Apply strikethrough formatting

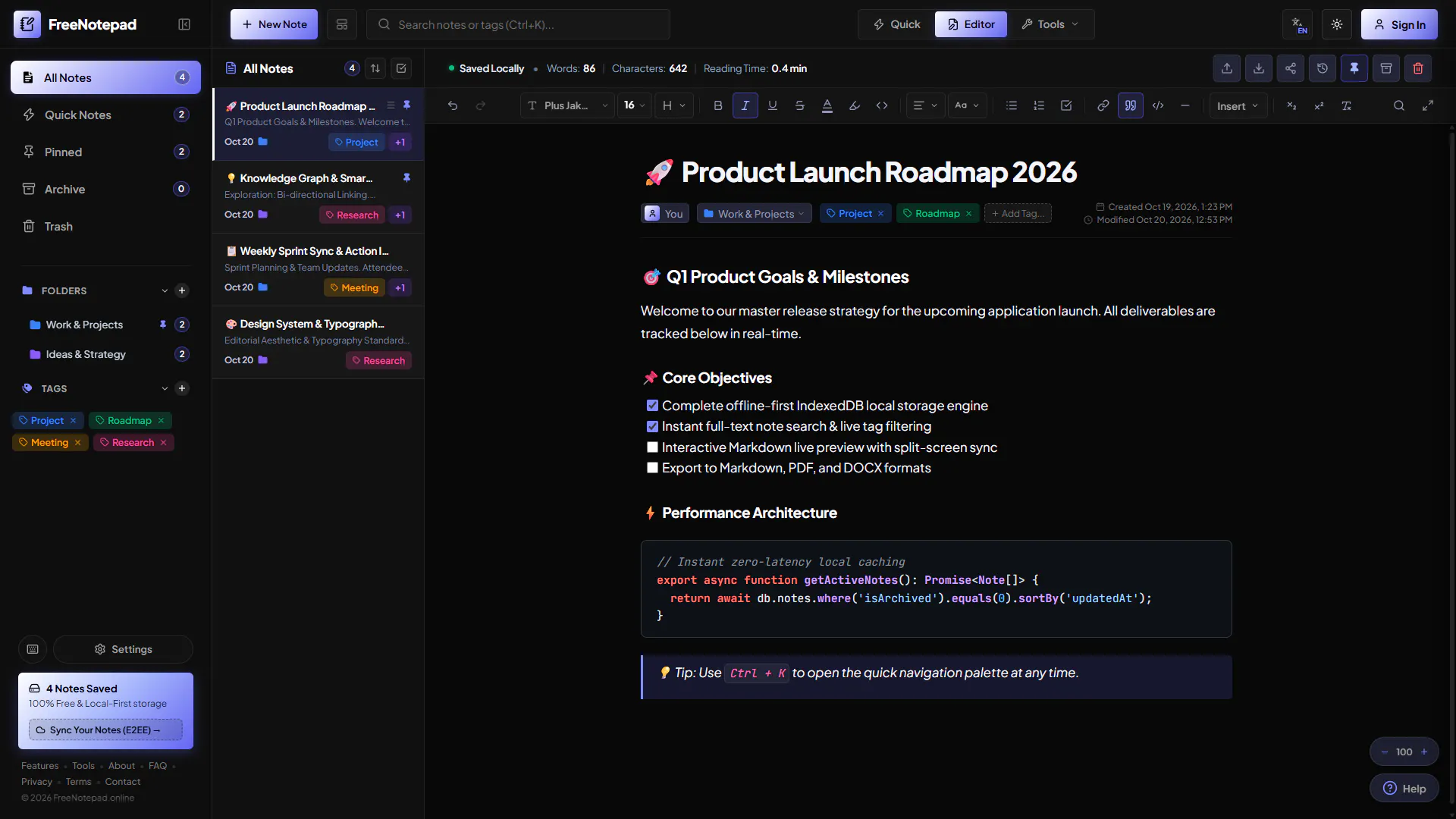[799, 105]
